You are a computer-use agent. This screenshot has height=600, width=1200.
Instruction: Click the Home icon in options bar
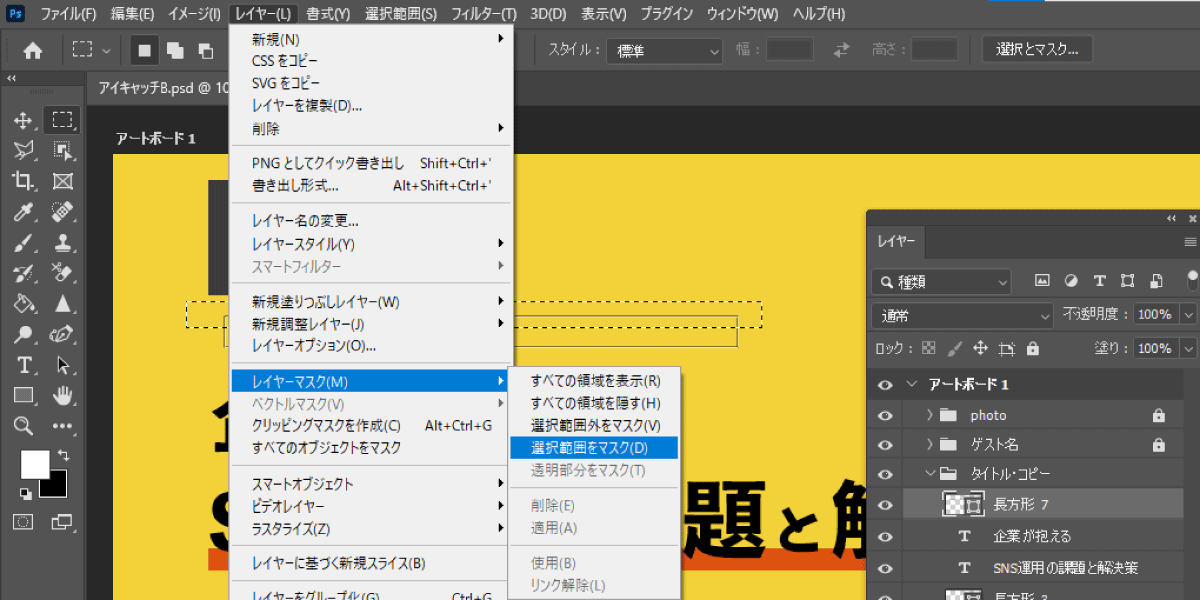33,50
